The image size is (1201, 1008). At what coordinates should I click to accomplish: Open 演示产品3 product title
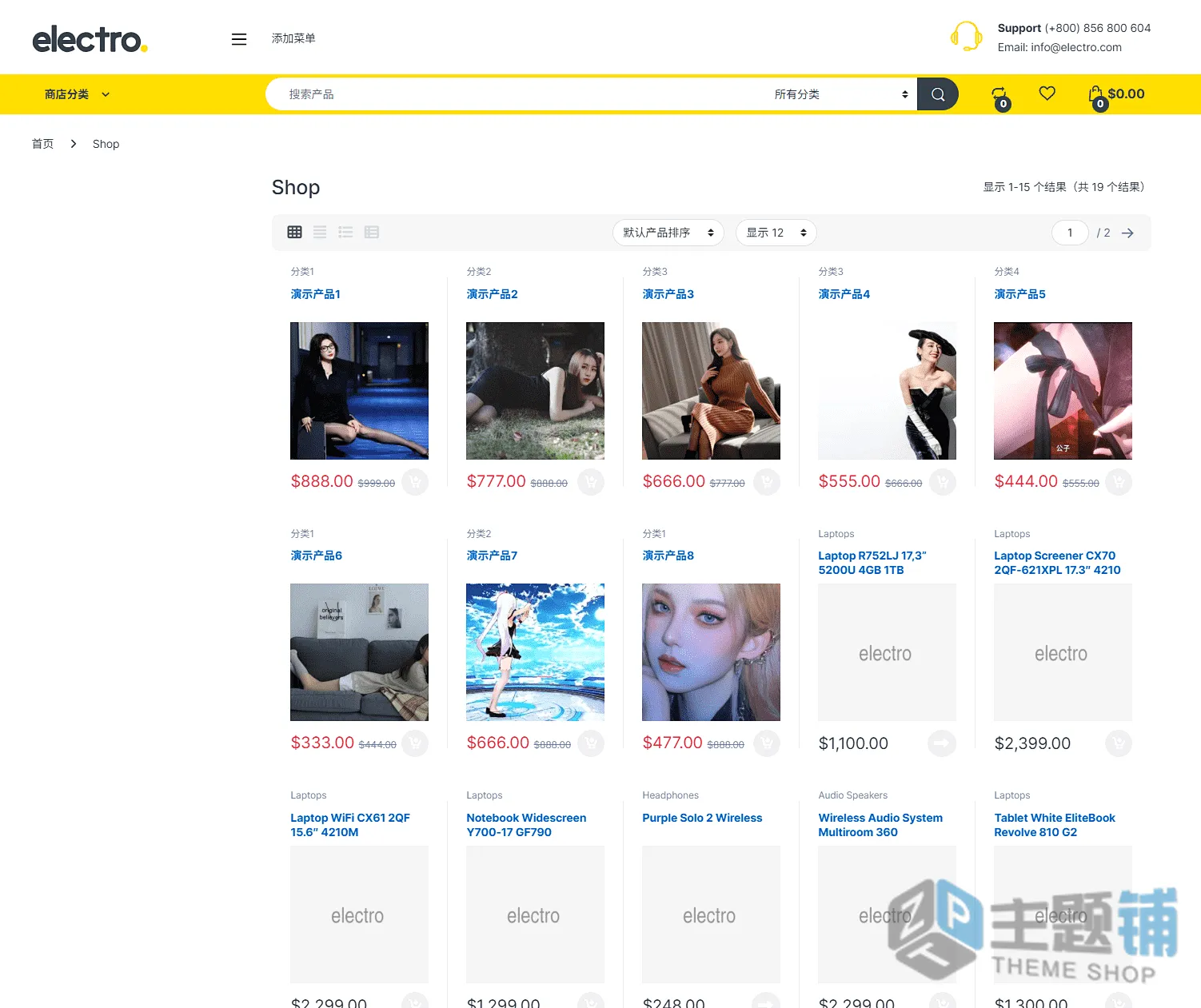pyautogui.click(x=668, y=294)
